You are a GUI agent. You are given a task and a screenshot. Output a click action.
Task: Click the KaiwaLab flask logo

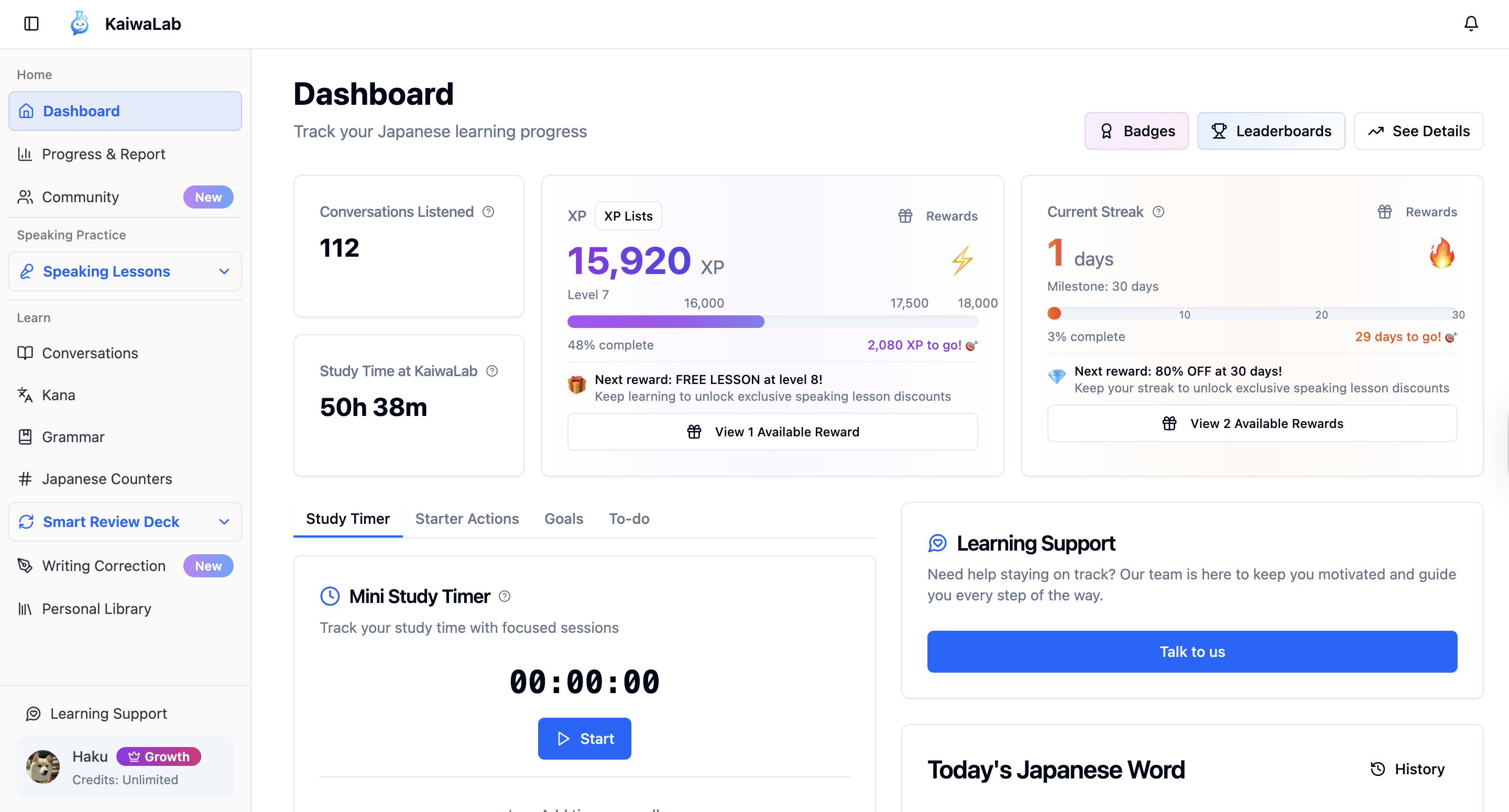tap(80, 24)
